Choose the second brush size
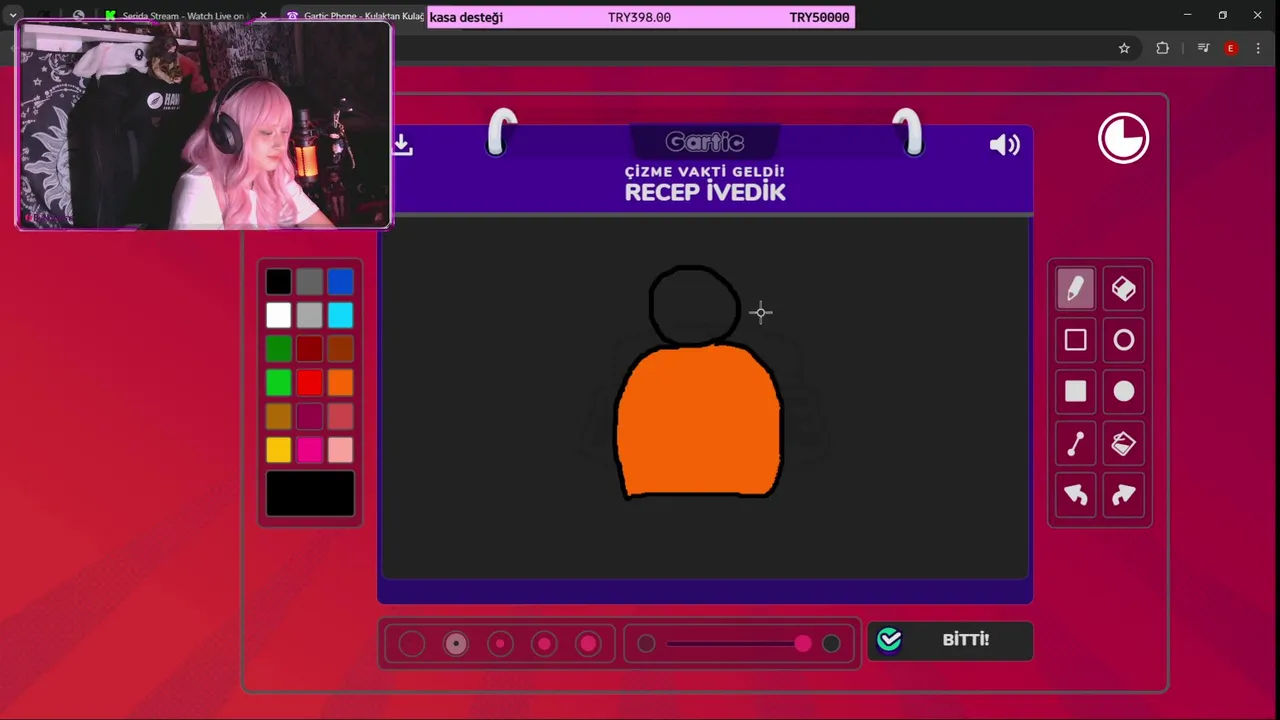This screenshot has height=720, width=1280. 456,644
